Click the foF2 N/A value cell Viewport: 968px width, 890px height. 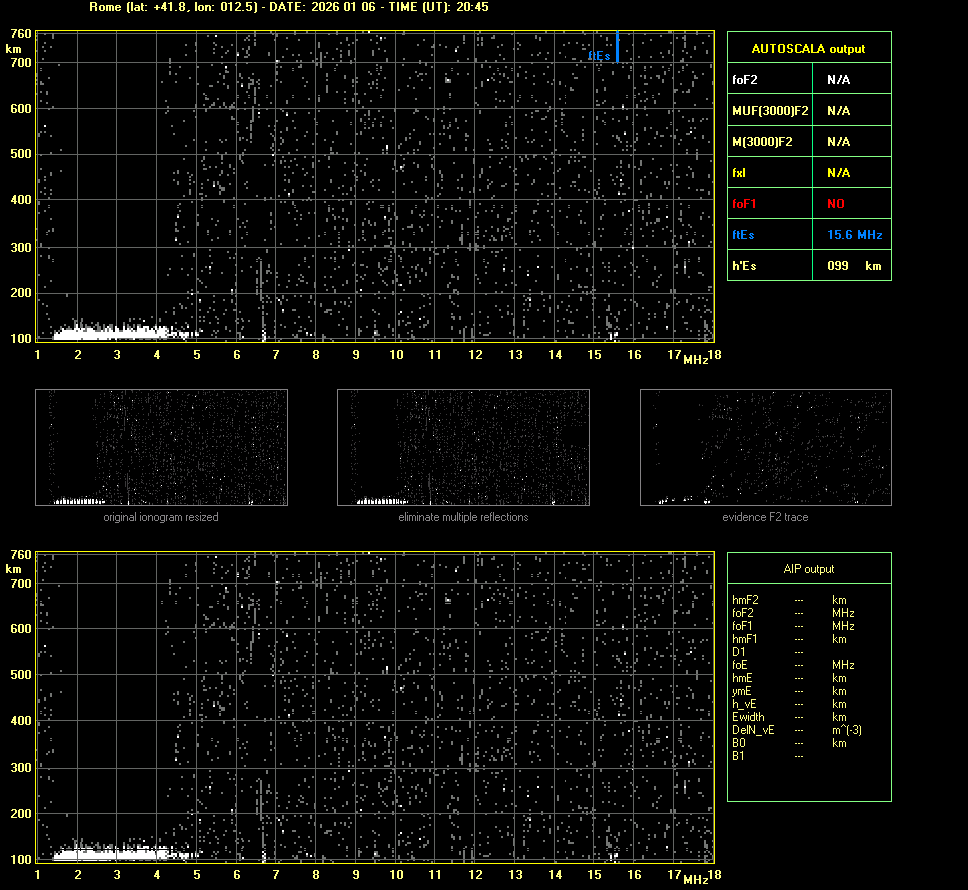pyautogui.click(x=838, y=79)
